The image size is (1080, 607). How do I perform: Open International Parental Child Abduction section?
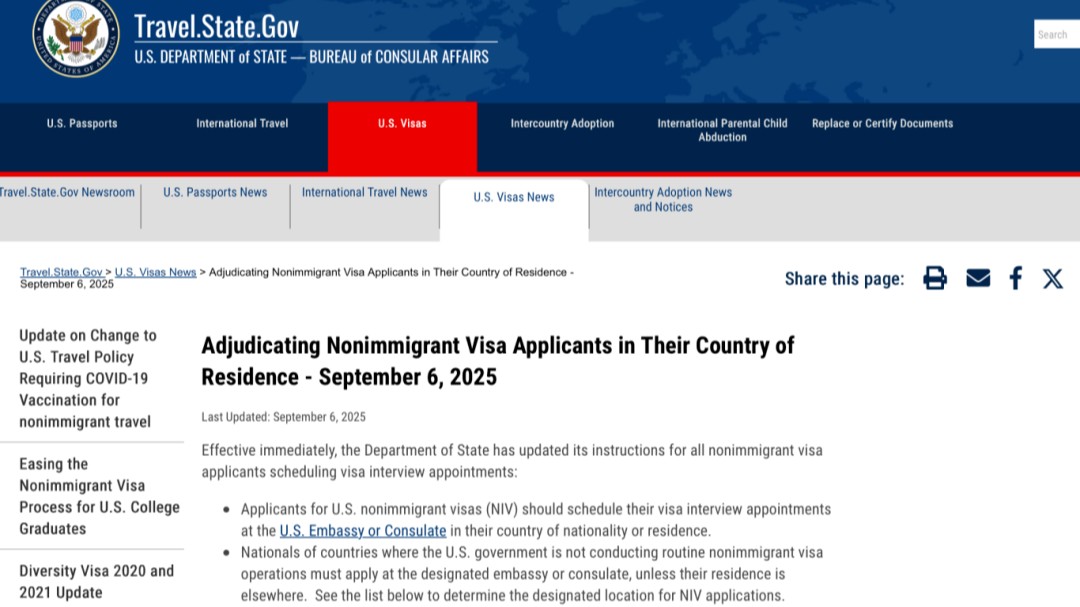722,130
